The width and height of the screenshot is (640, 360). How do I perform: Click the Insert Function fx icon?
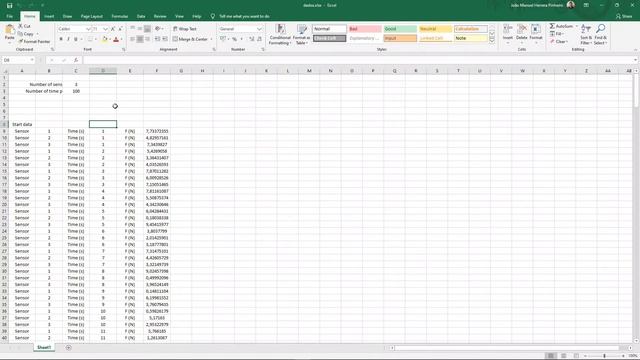tap(76, 60)
